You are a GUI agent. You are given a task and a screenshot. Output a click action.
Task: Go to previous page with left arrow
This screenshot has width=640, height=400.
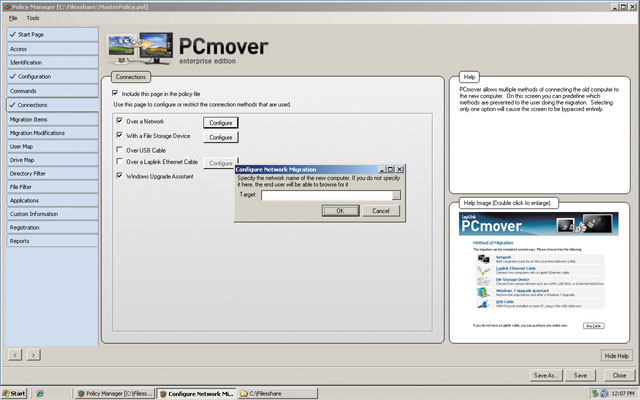coord(15,355)
